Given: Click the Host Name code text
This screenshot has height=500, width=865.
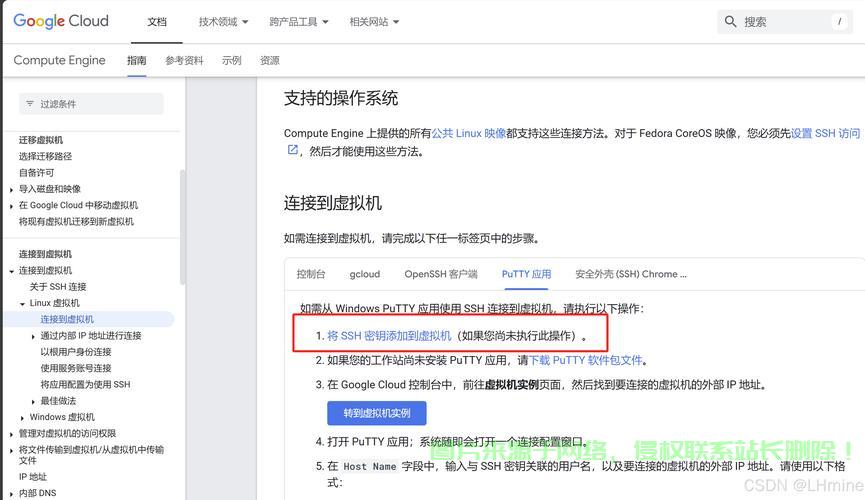Looking at the screenshot, I should click(x=370, y=467).
